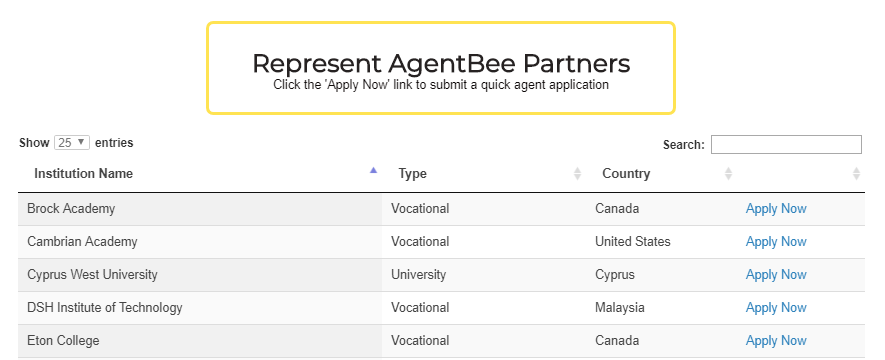Click the Type column header text
The image size is (885, 360).
pyautogui.click(x=412, y=174)
